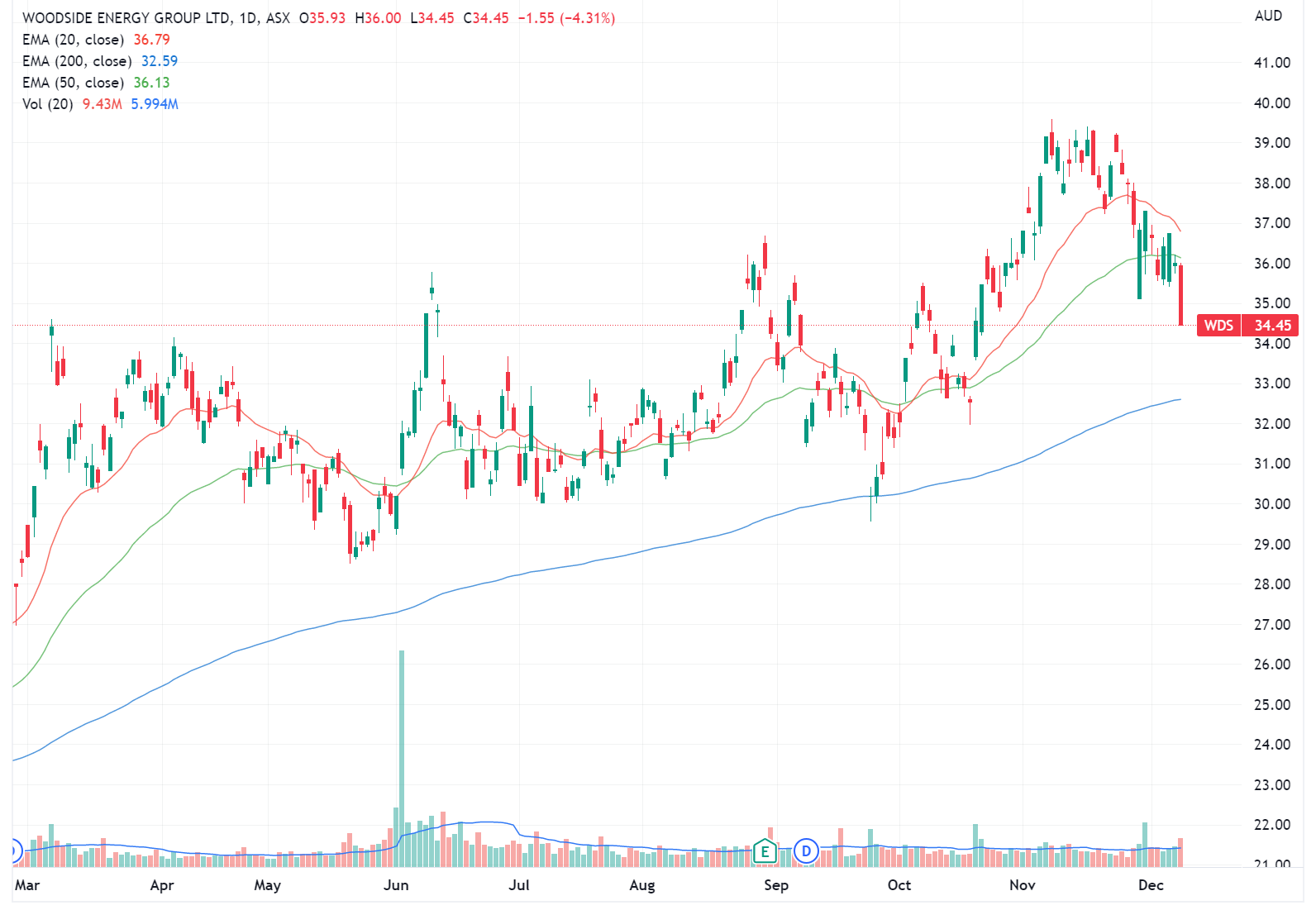Click the 1D interval label in legend
The height and width of the screenshot is (910, 1316).
click(x=247, y=18)
